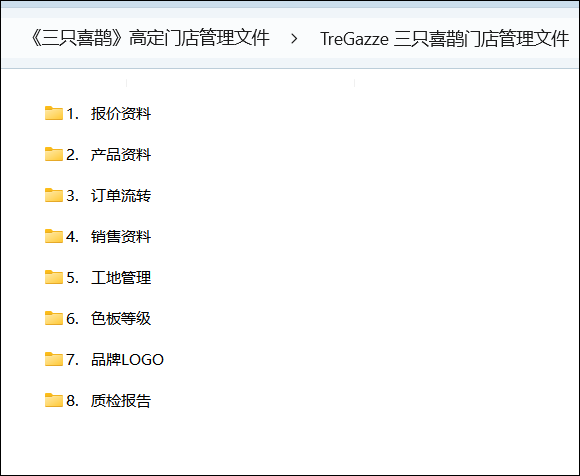Select the 色板等级 folder name
Image resolution: width=580 pixels, height=476 pixels.
coord(121,319)
